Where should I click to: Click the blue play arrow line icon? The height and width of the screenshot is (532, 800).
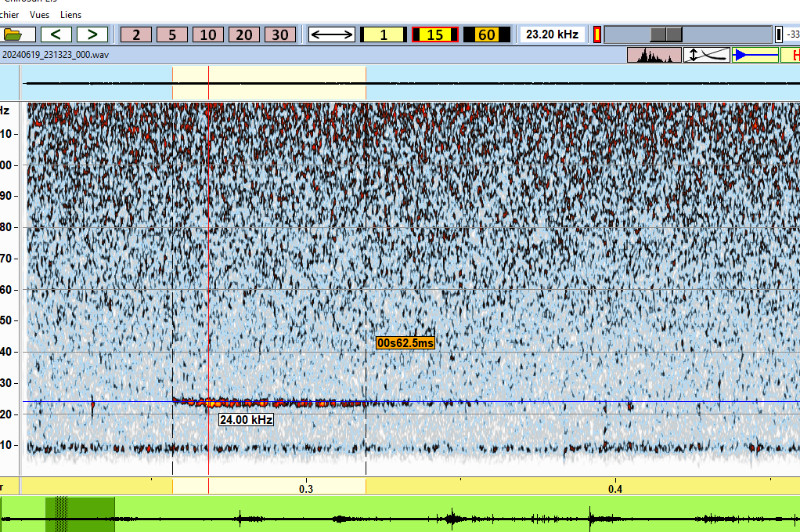coord(755,55)
